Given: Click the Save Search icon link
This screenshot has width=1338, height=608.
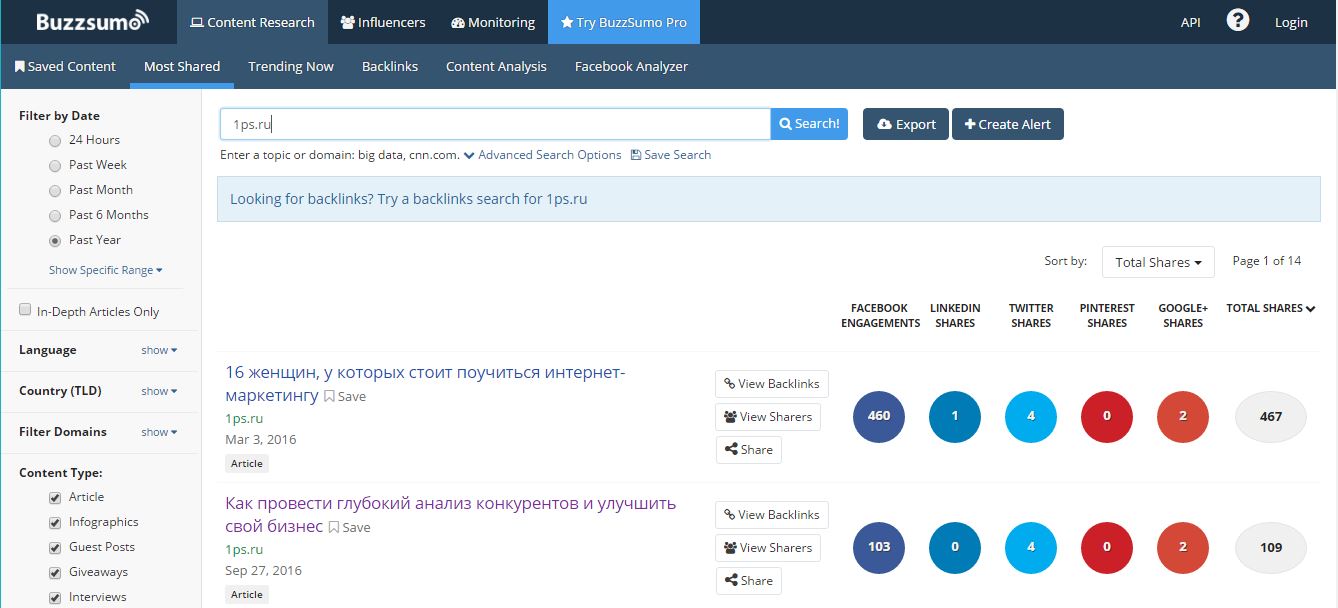Looking at the screenshot, I should coord(636,155).
